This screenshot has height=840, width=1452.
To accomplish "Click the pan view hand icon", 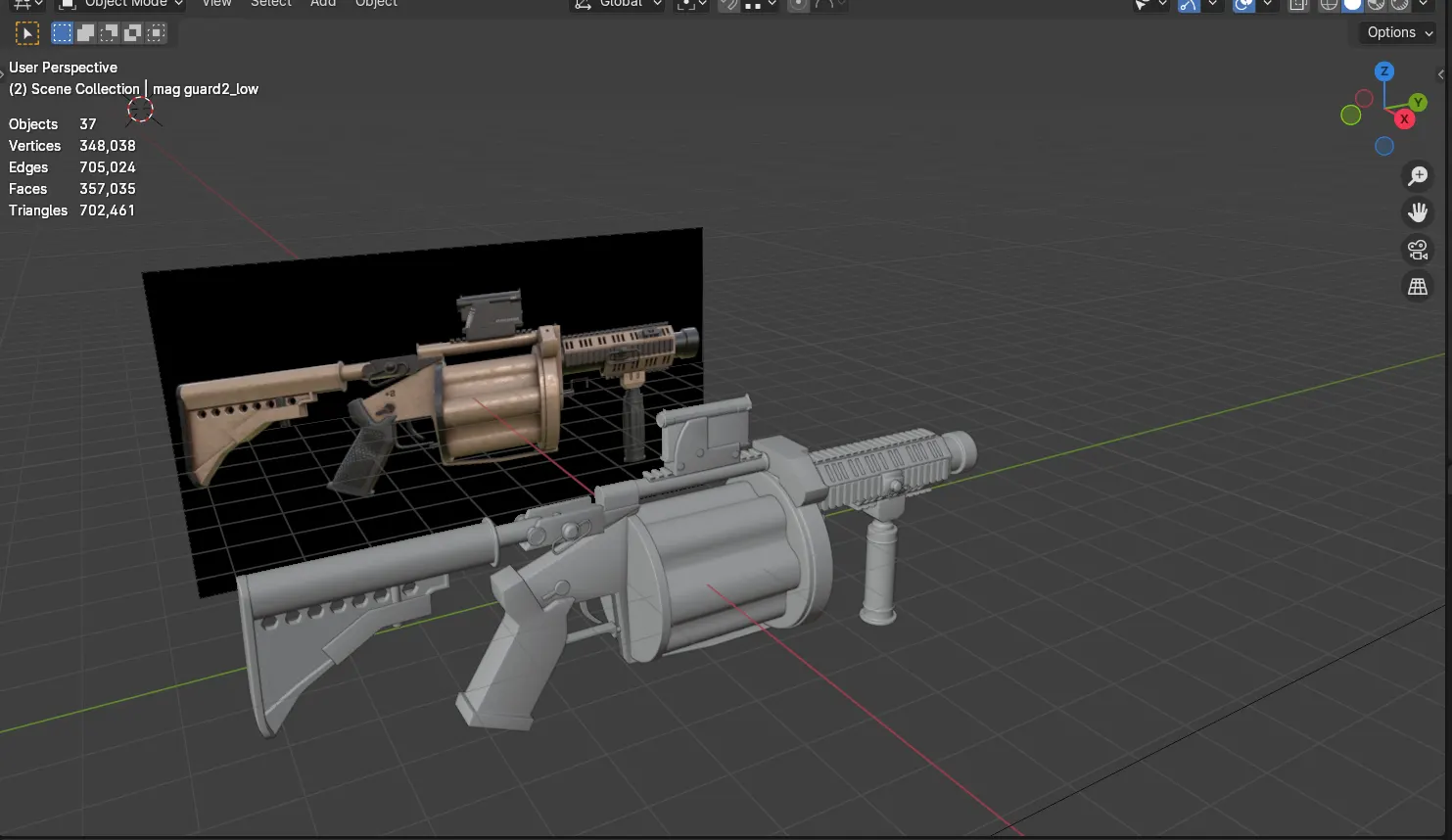I will [1418, 212].
